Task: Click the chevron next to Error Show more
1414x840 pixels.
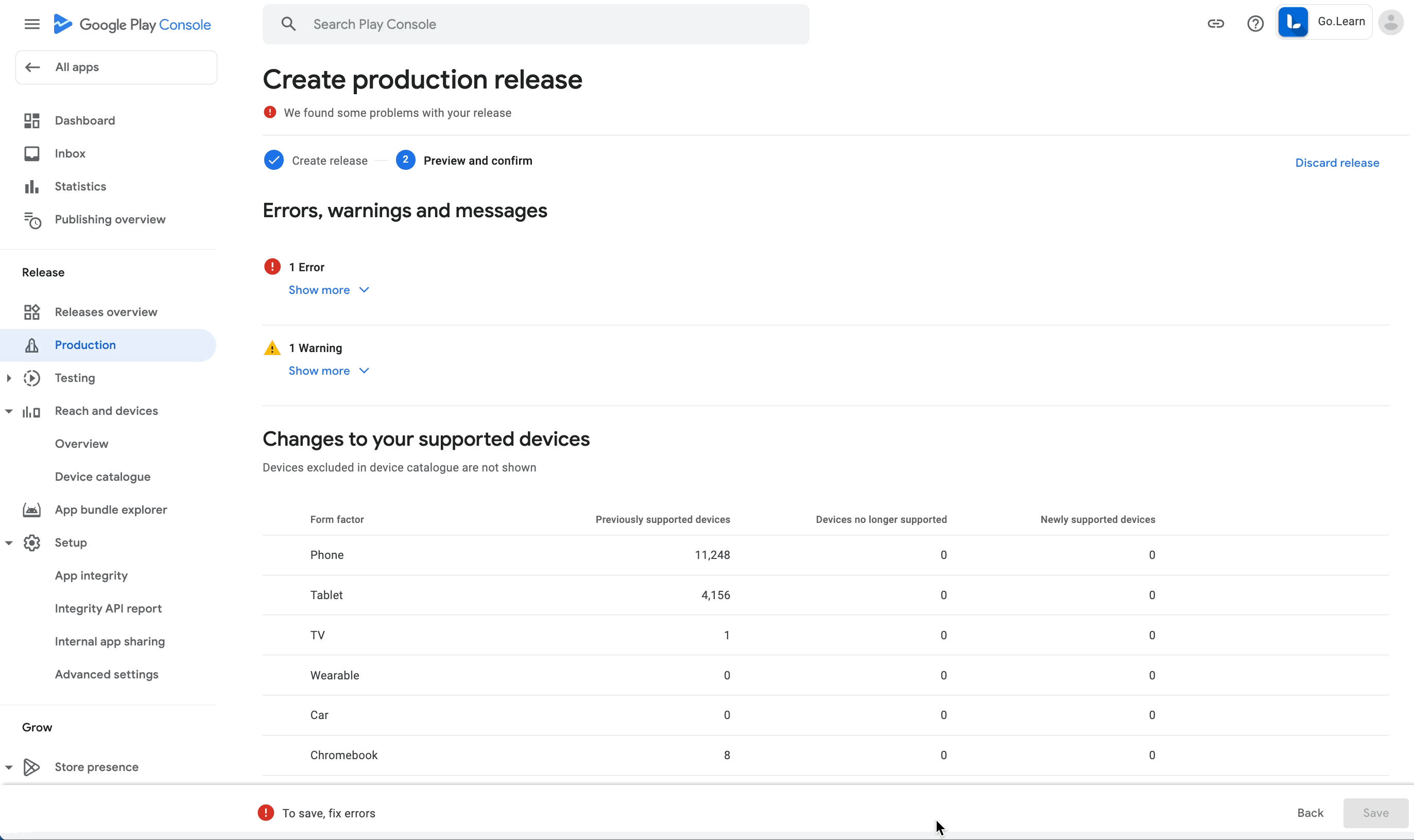Action: [x=364, y=290]
